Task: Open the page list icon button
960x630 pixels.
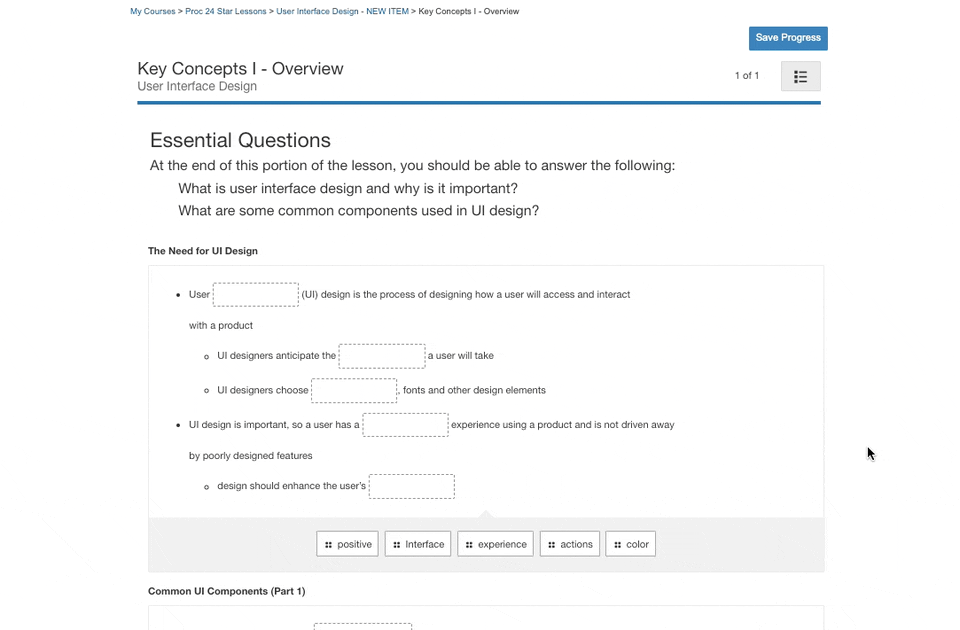Action: tap(800, 77)
